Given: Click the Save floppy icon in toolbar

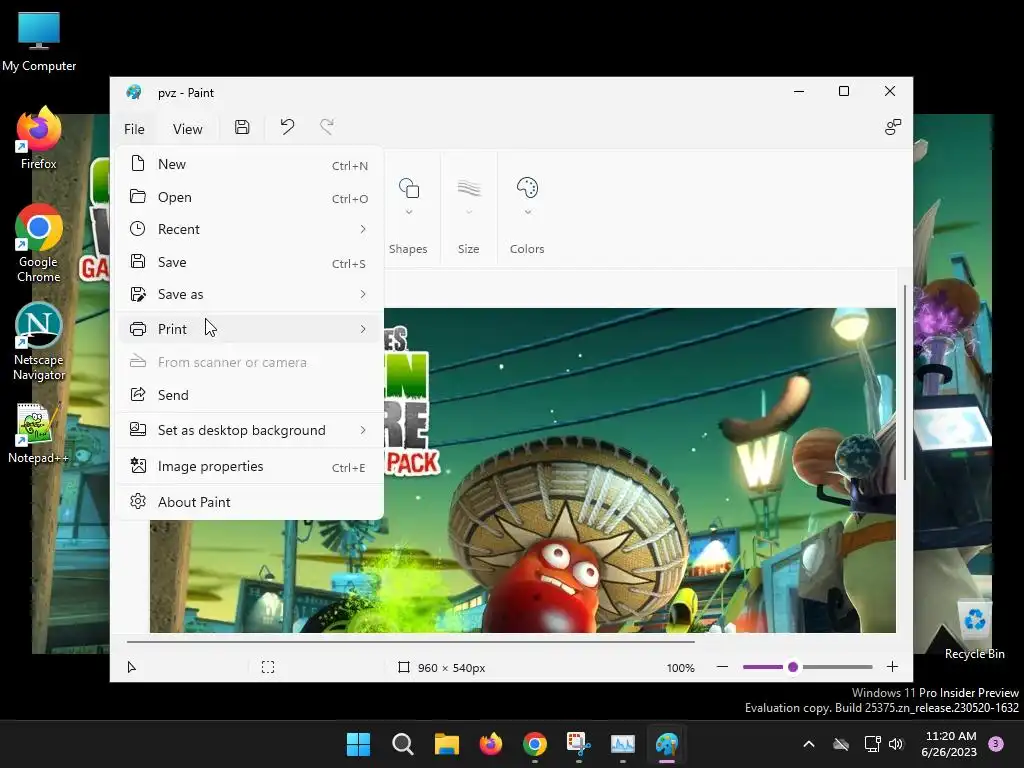Looking at the screenshot, I should 242,127.
